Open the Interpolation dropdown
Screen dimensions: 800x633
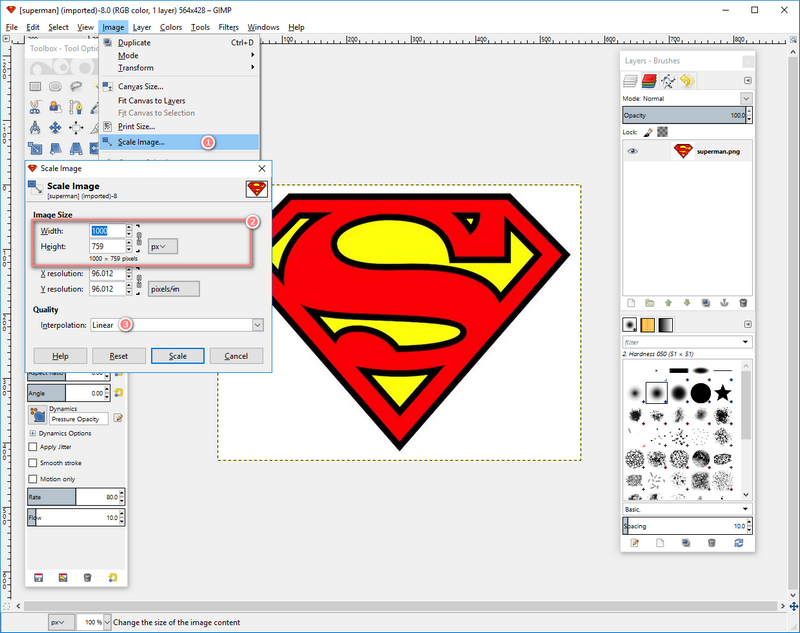(x=257, y=325)
